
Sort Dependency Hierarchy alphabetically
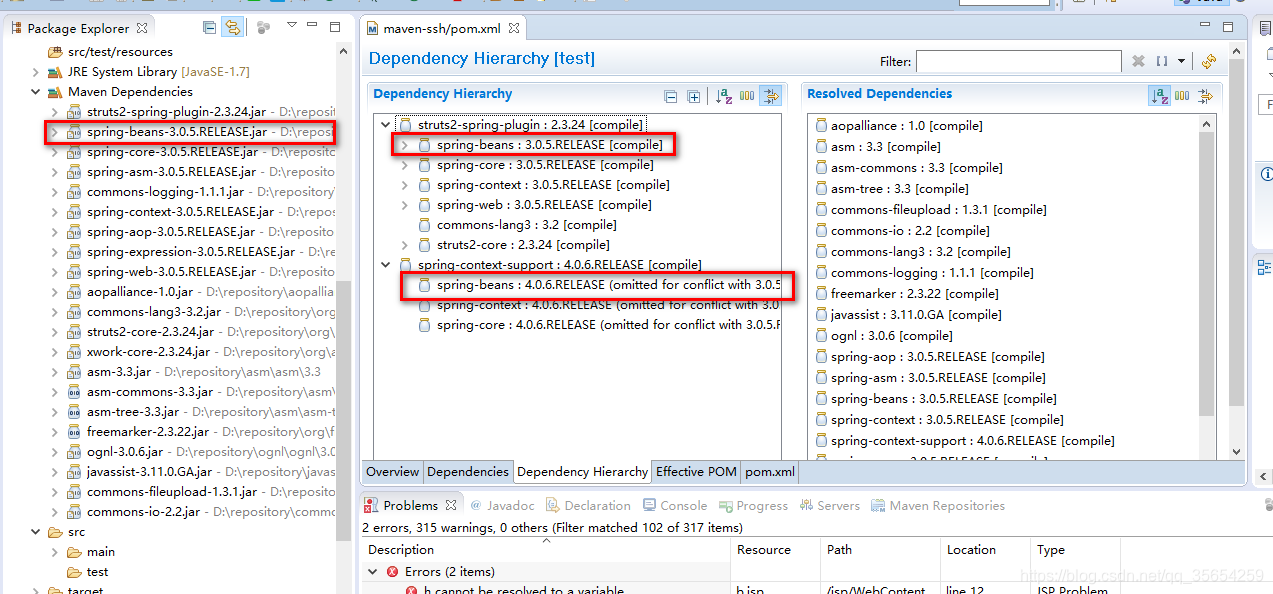(x=725, y=96)
